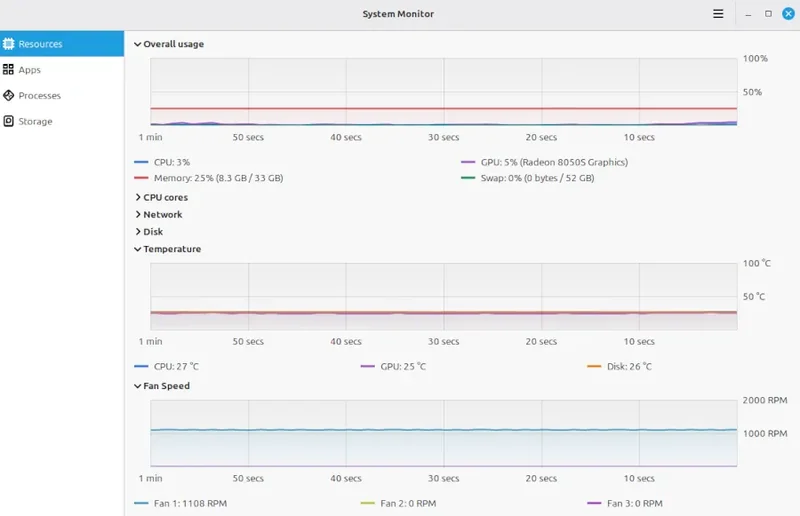Click the red Memory color swatch

tap(141, 178)
